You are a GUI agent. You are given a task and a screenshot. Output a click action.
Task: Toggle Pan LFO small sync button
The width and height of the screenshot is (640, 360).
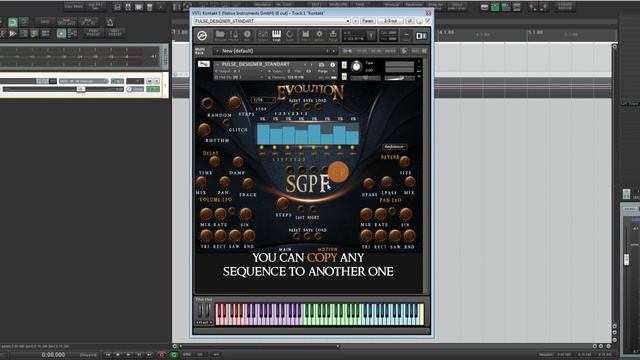pyautogui.click(x=392, y=211)
